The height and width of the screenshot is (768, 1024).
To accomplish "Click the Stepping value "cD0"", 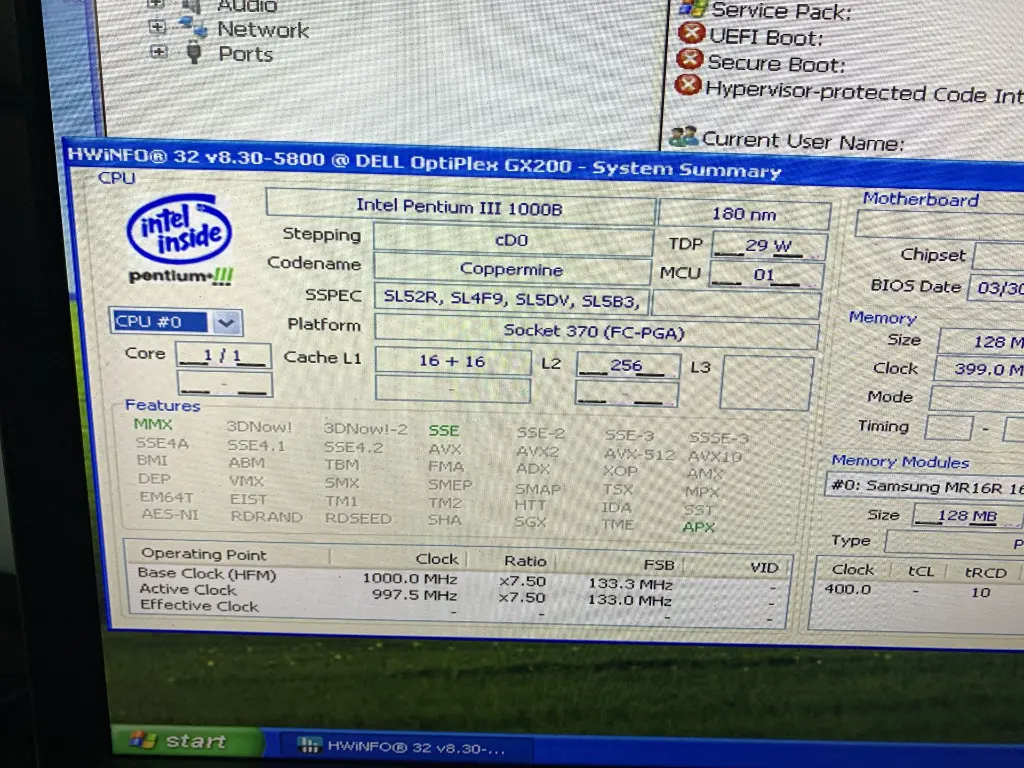I will pos(512,240).
